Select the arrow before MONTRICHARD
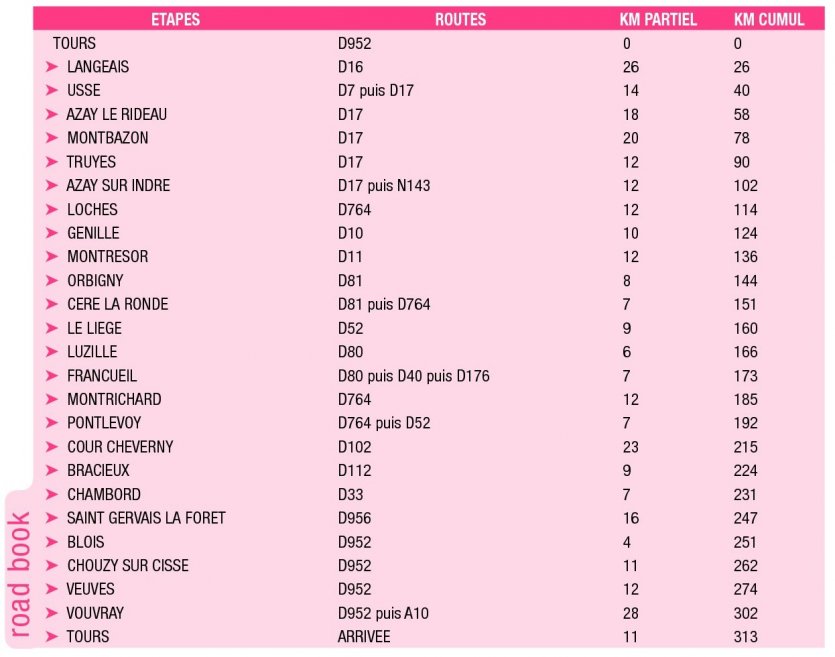Viewport: 835px width, 657px height. tap(52, 399)
